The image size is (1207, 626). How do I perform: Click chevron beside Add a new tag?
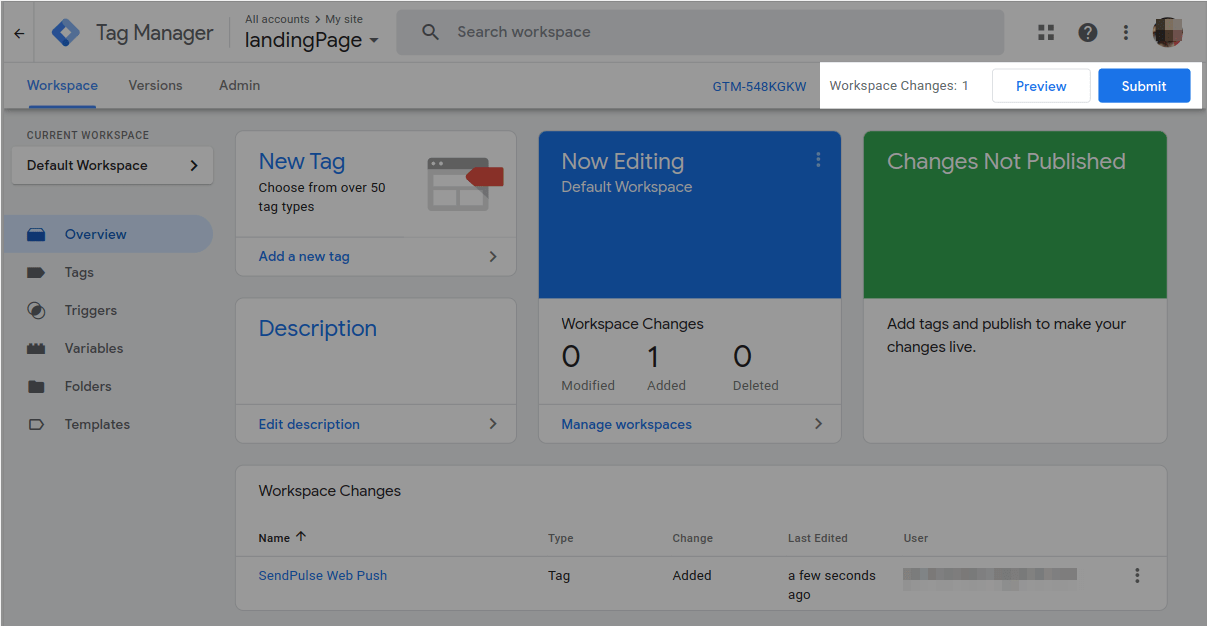click(493, 257)
